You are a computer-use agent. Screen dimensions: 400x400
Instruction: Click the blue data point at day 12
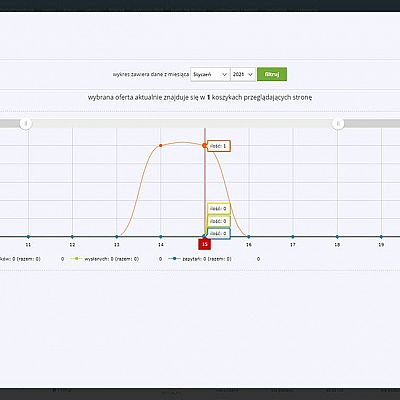tap(72, 237)
